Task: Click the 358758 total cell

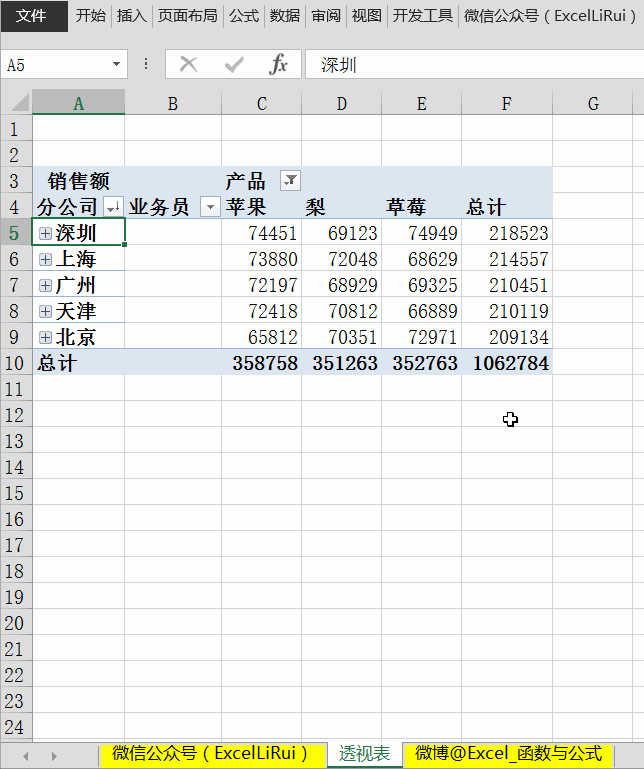Action: pyautogui.click(x=261, y=363)
